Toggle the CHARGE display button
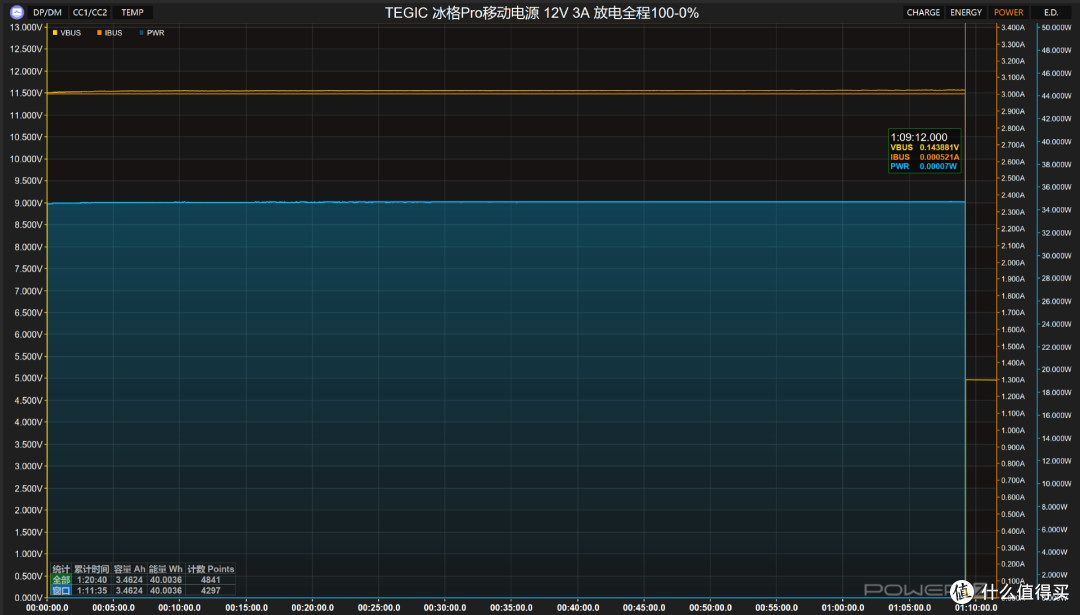Image resolution: width=1080 pixels, height=615 pixels. coord(922,12)
